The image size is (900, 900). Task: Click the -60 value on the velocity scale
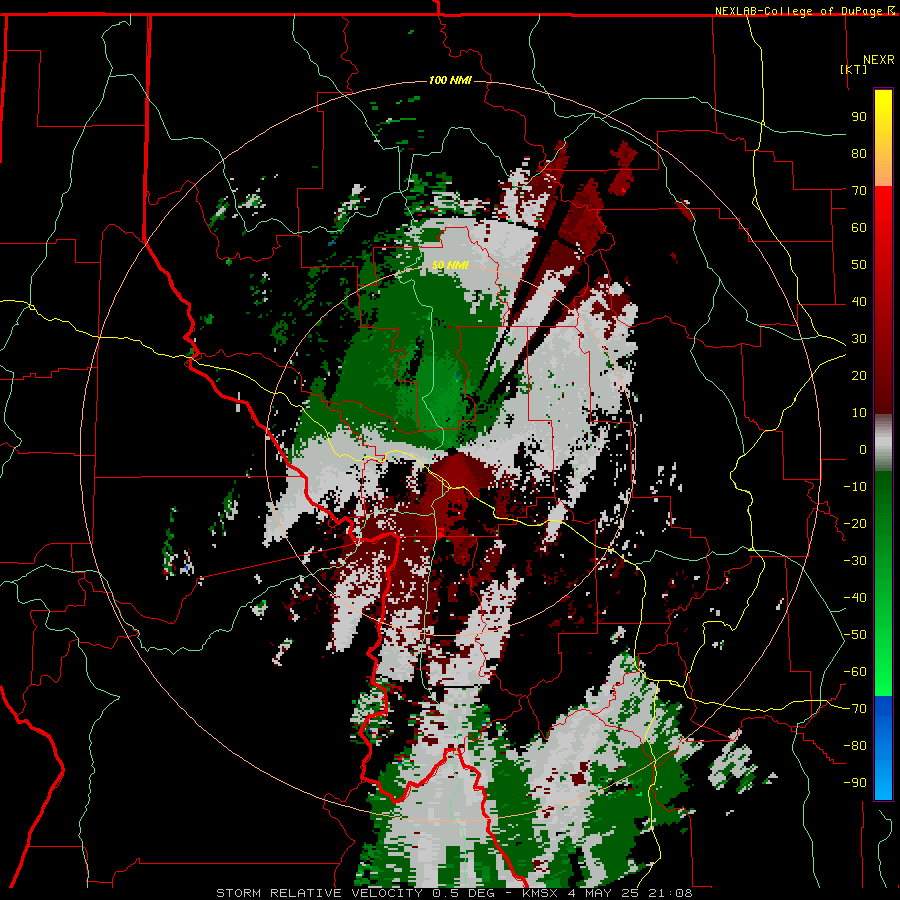pos(855,672)
